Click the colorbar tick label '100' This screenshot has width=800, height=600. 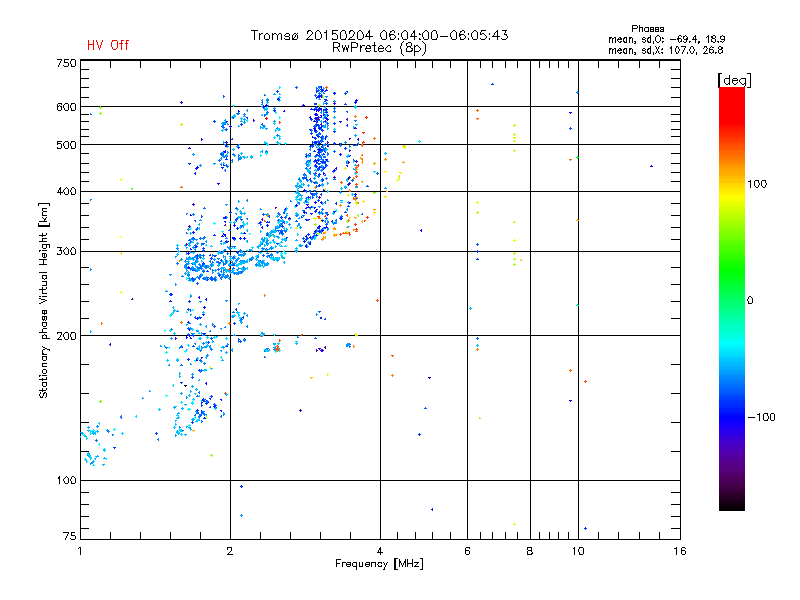tap(757, 184)
